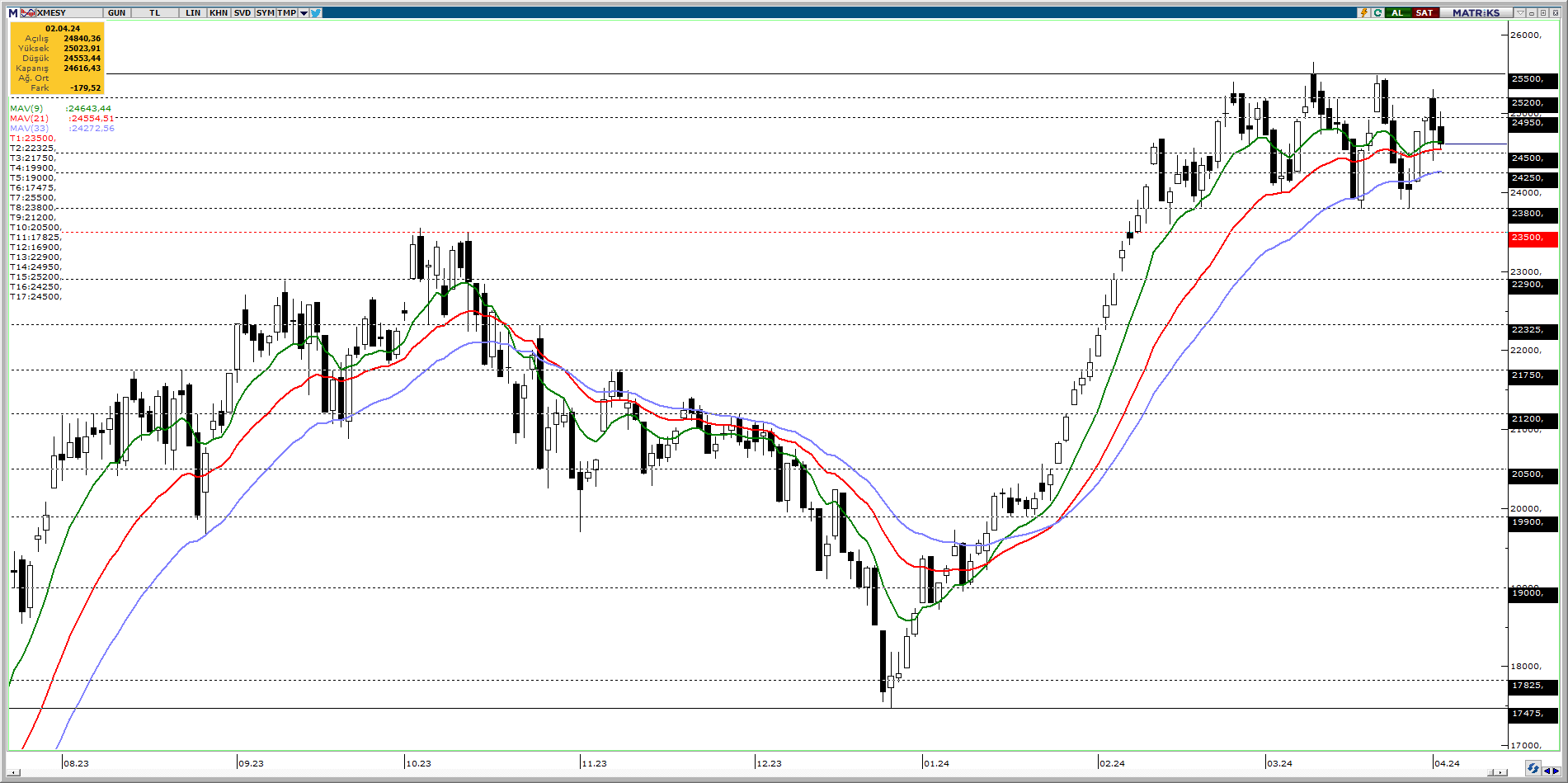Click the Twitter bird icon
Viewport: 1568px width, 783px height.
[x=316, y=12]
